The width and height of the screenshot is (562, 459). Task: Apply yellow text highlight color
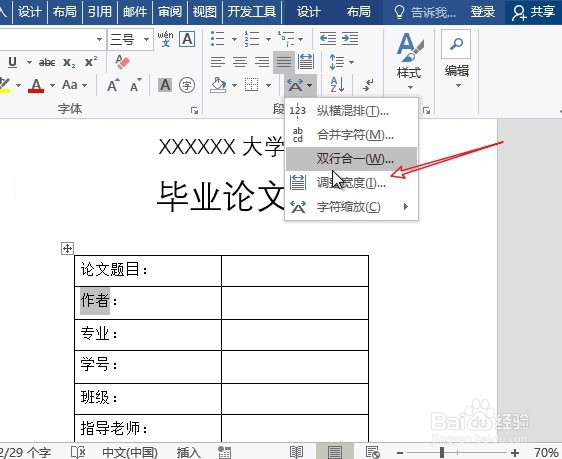point(5,86)
